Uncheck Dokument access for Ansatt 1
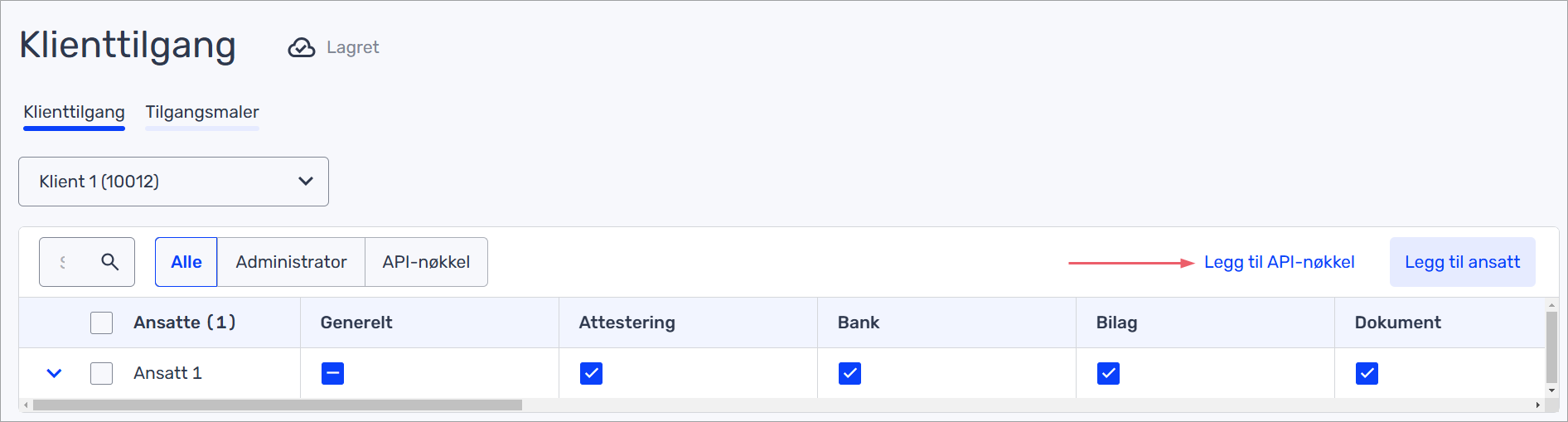 1367,373
